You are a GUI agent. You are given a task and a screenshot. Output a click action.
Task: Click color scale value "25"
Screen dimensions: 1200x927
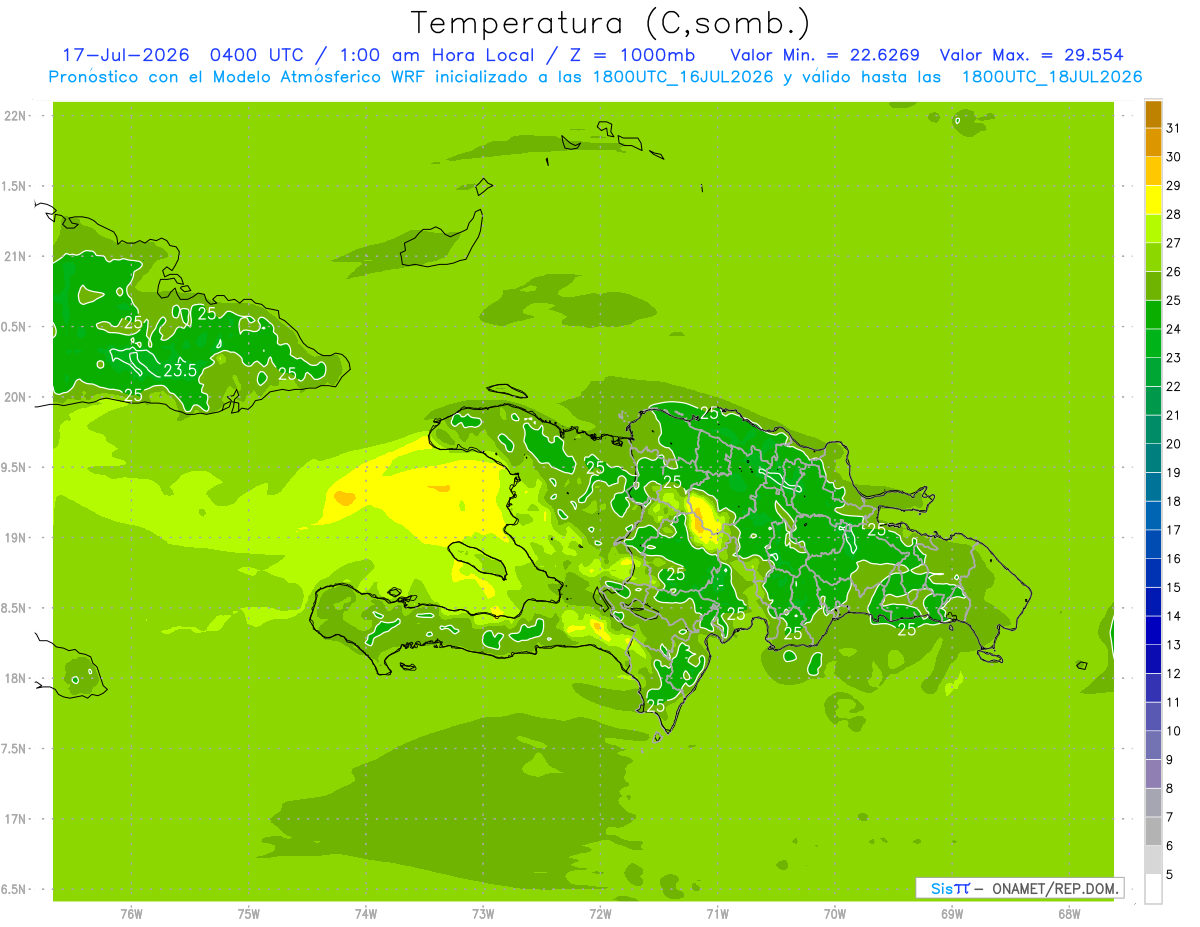[1173, 300]
